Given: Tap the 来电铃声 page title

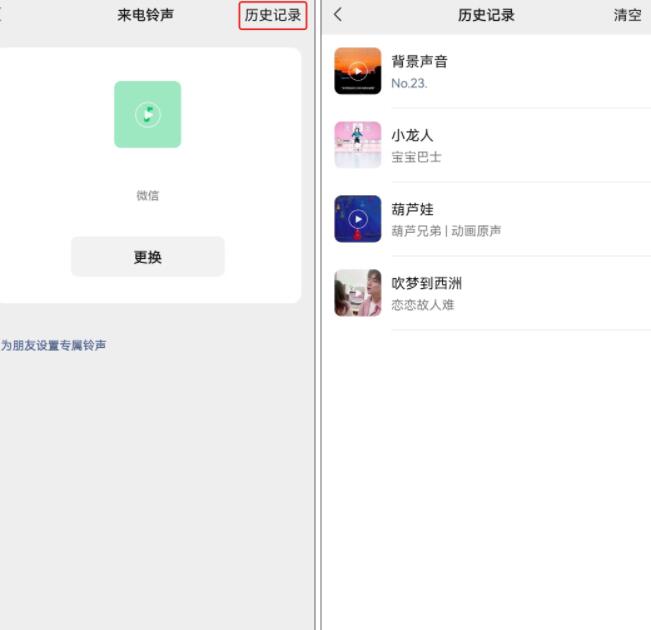Looking at the screenshot, I should click(x=145, y=15).
